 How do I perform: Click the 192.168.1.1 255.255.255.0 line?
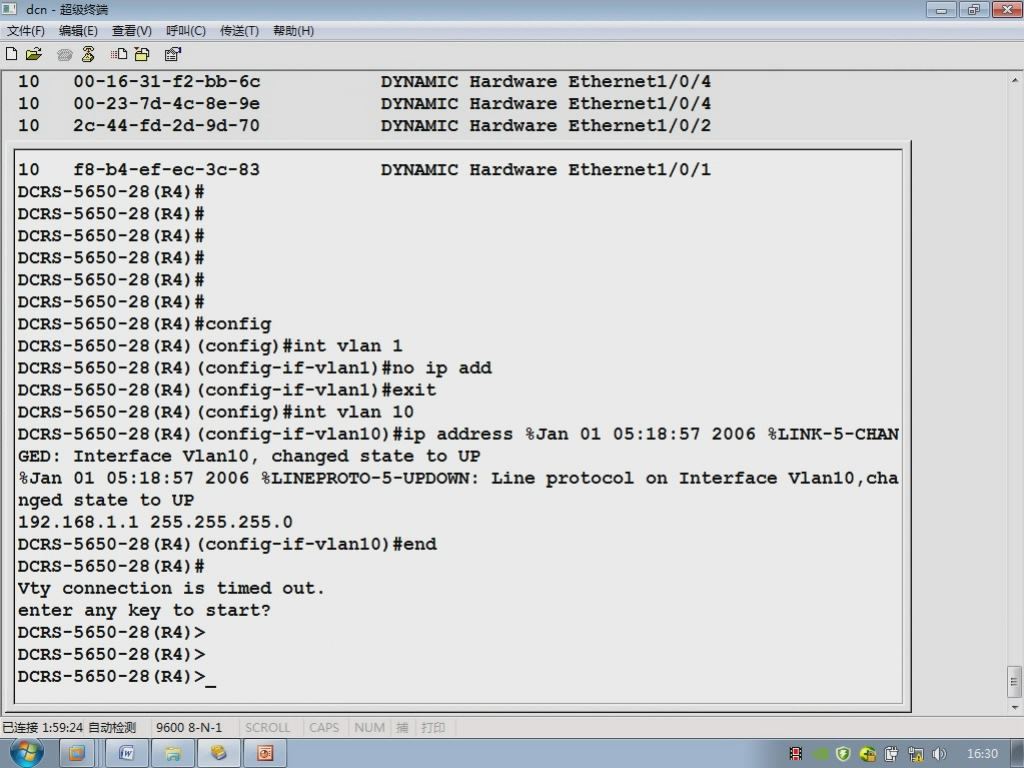(x=155, y=522)
